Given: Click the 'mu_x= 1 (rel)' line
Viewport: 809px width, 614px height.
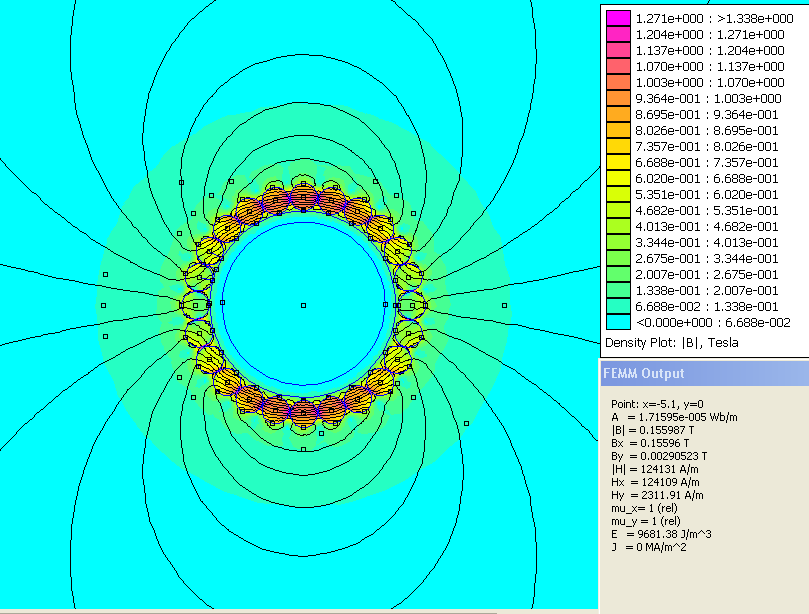Looking at the screenshot, I should [x=644, y=508].
